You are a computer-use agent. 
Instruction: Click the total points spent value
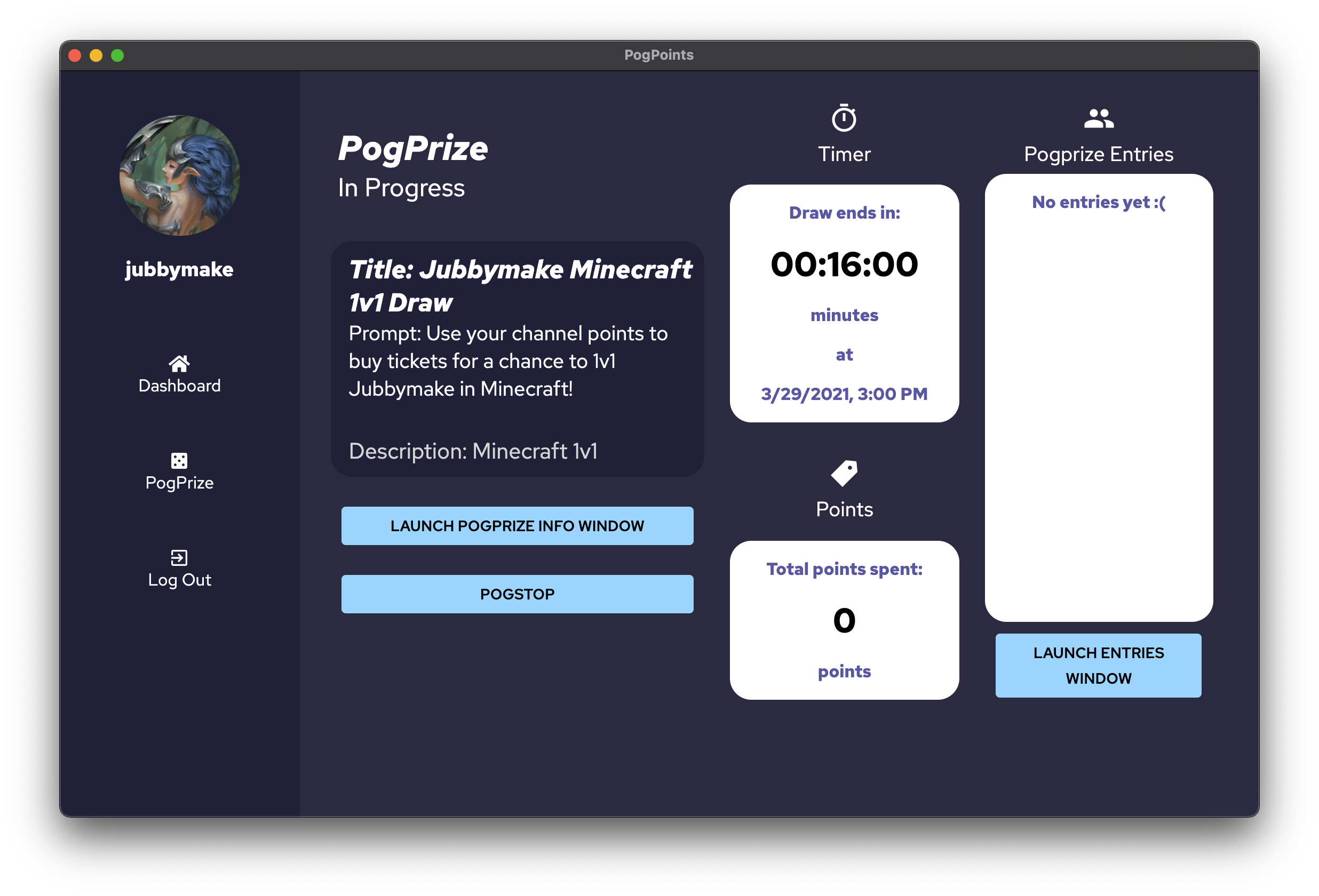pyautogui.click(x=844, y=620)
